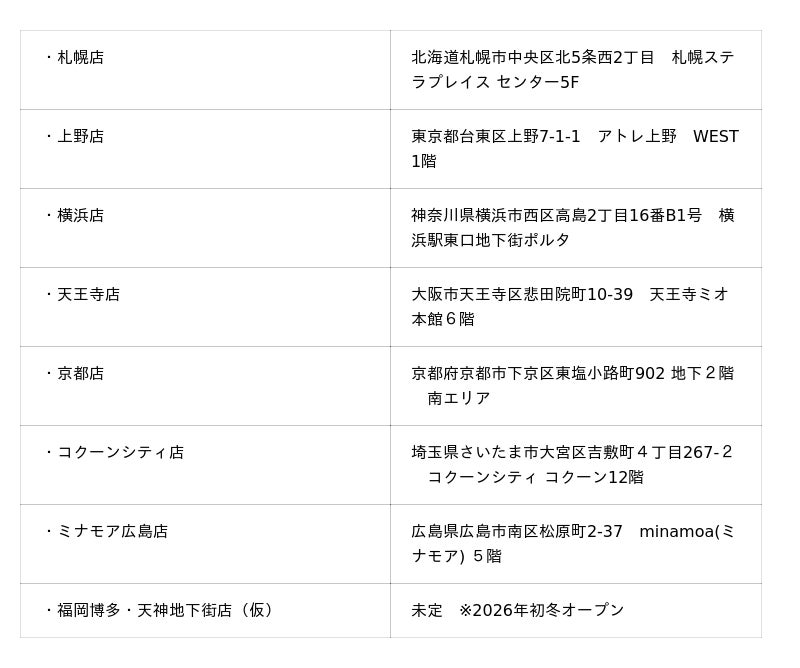Image resolution: width=800 pixels, height=668 pixels.
Task: Select the 横浜駅東口地下街ポルタ address
Action: coord(573,228)
